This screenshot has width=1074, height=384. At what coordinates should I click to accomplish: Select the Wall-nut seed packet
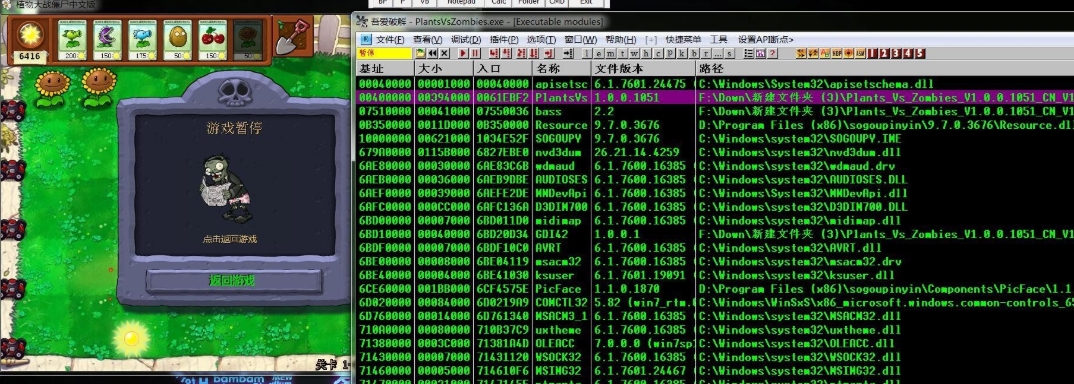tap(177, 40)
